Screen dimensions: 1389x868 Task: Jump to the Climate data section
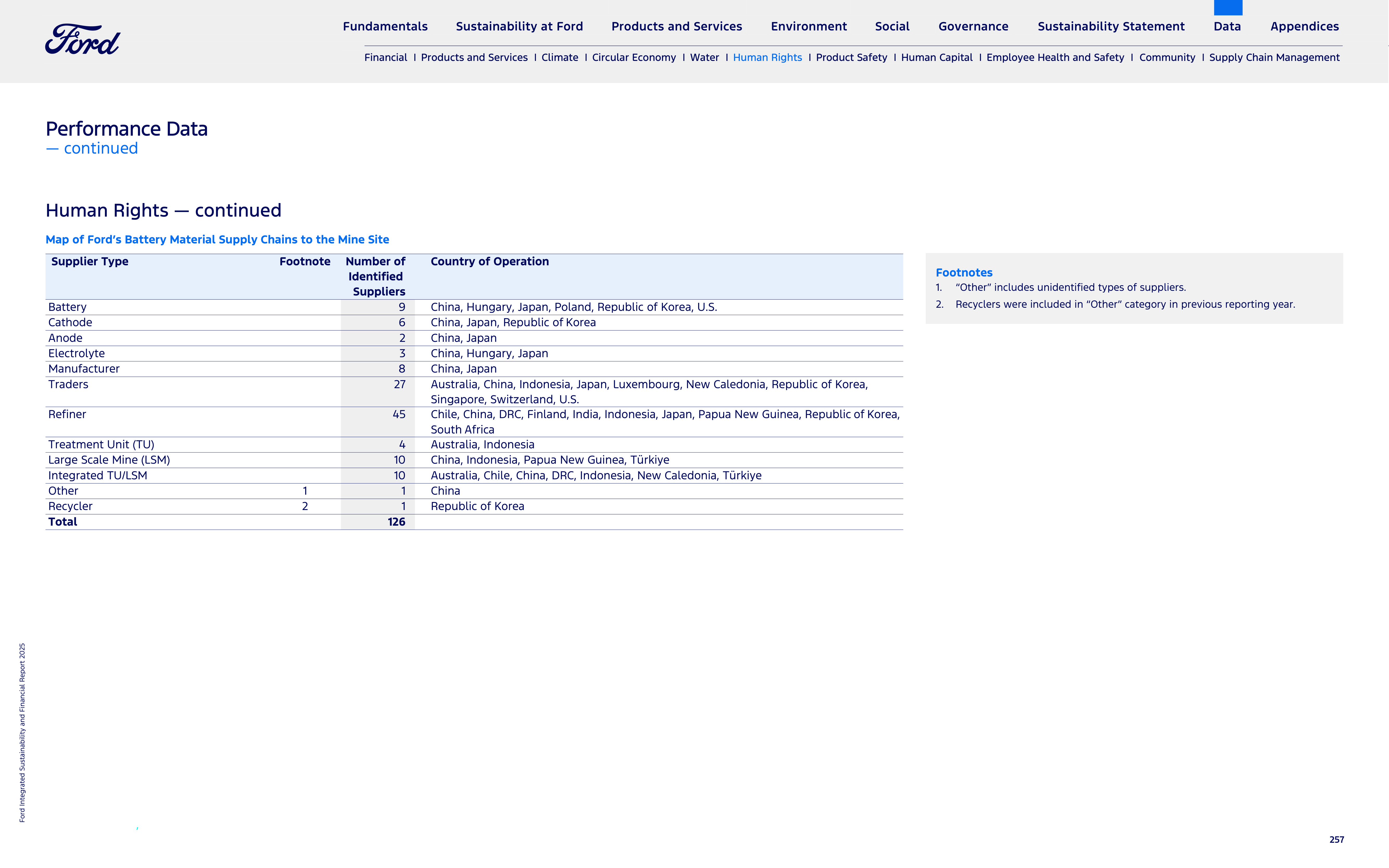pyautogui.click(x=560, y=58)
